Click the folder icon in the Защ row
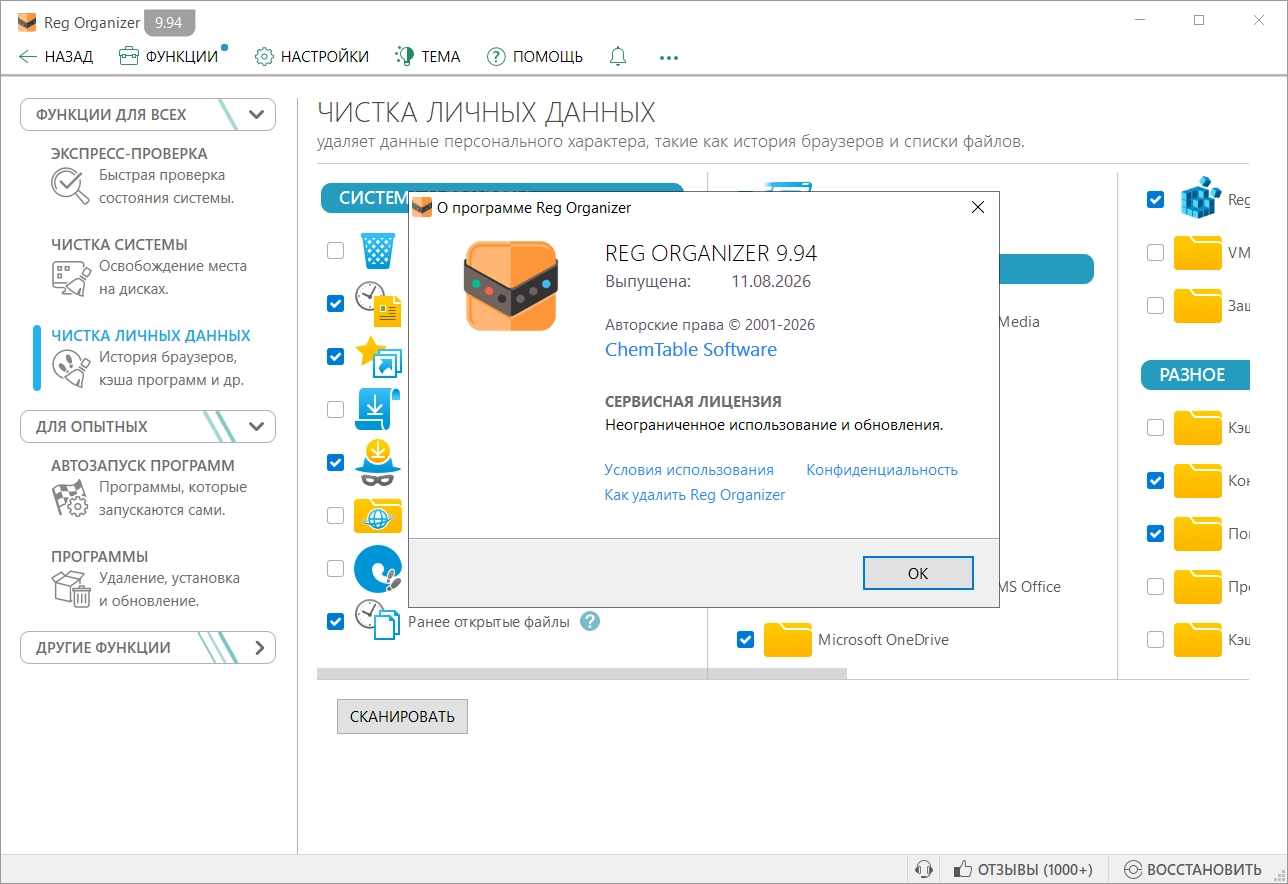Screen dimensions: 1288x884 tap(1198, 305)
